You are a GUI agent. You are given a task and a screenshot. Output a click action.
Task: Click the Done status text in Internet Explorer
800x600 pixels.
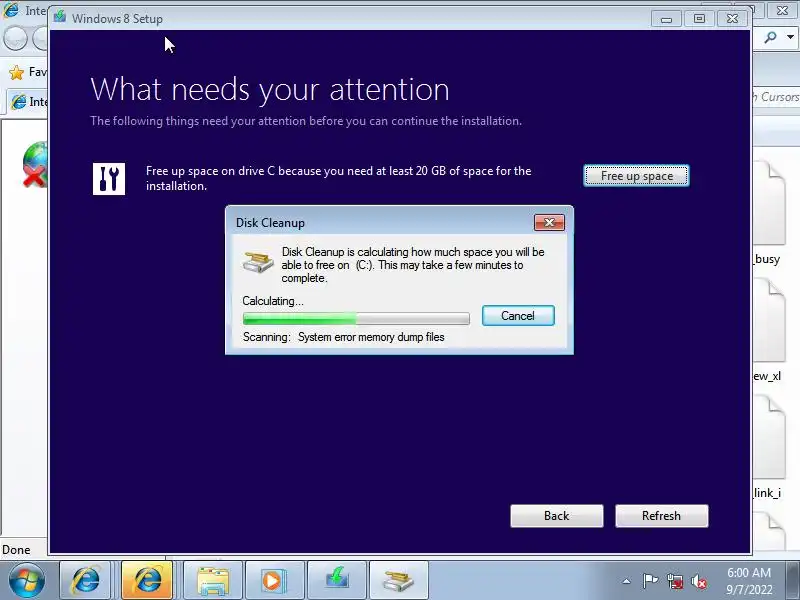coord(16,550)
